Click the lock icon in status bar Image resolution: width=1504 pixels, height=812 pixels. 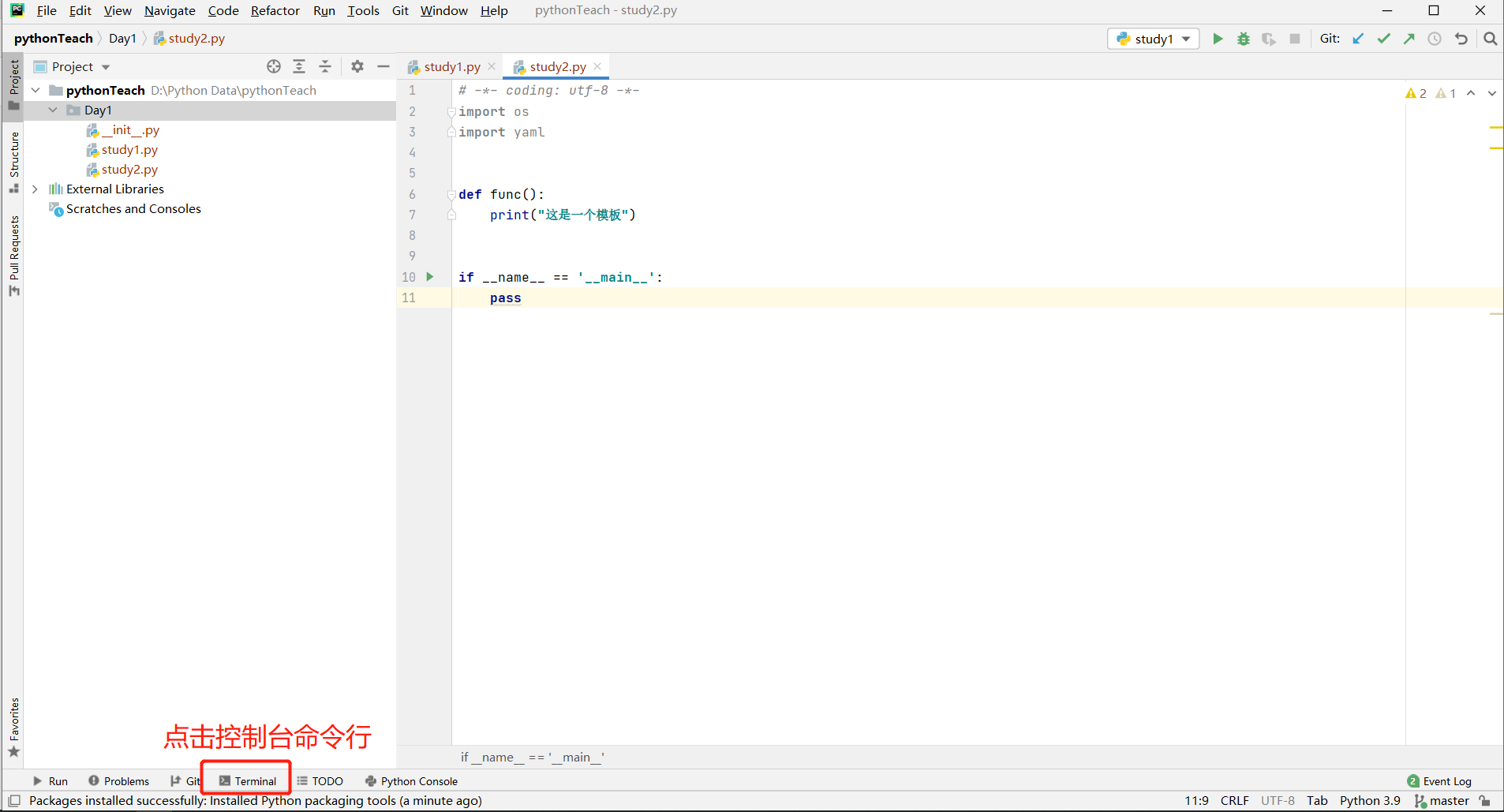point(1485,801)
